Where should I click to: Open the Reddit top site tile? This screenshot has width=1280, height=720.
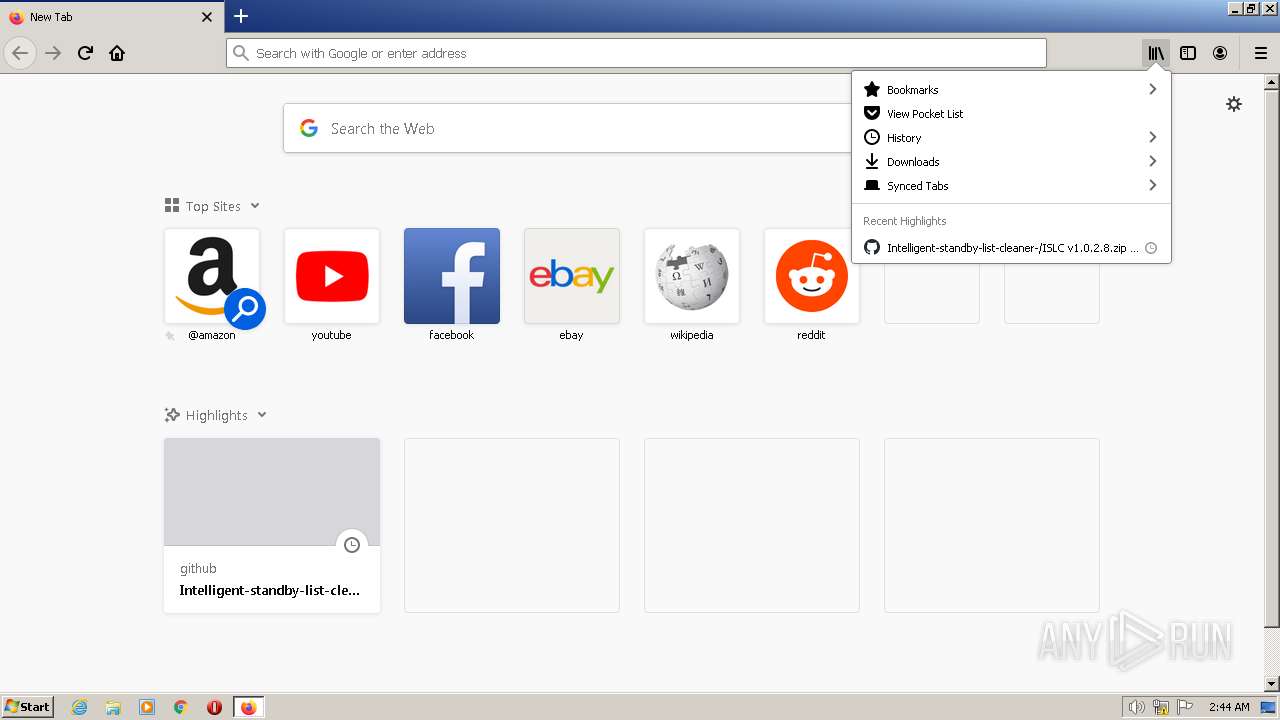click(812, 276)
